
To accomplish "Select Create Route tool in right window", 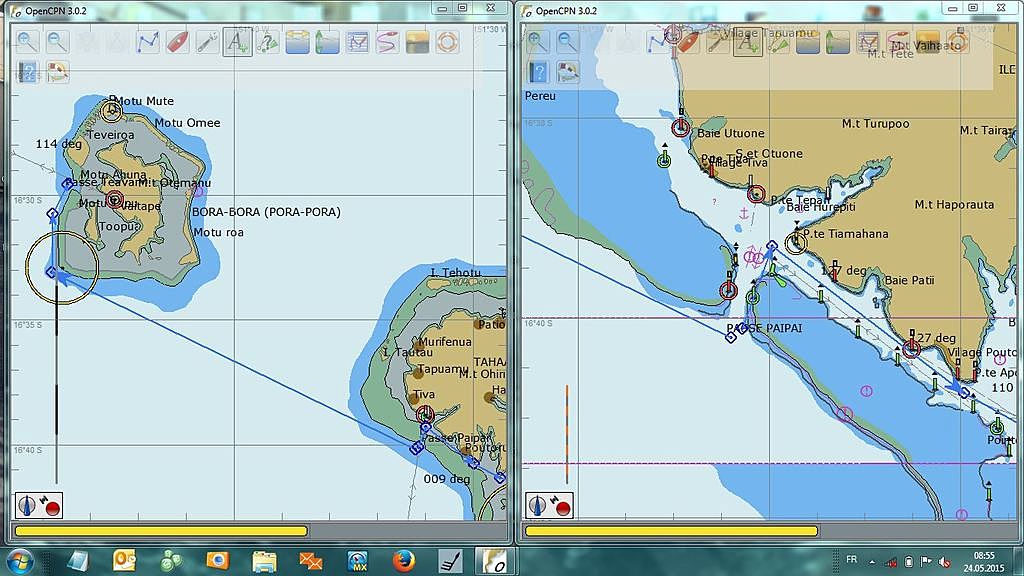I will click(658, 42).
